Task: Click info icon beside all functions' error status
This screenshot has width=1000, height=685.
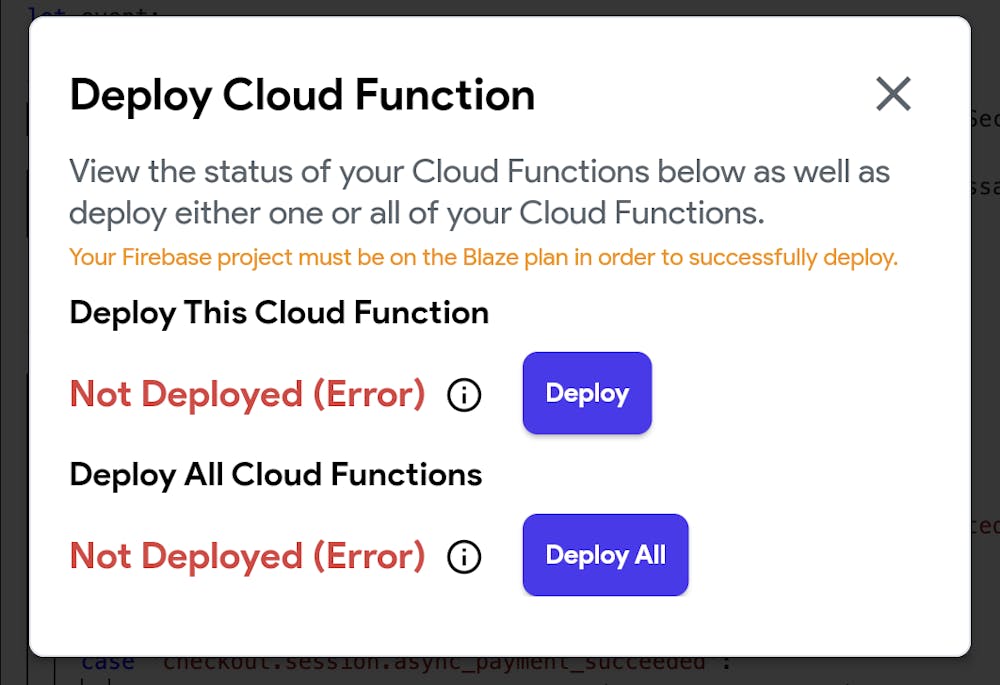Action: click(464, 557)
